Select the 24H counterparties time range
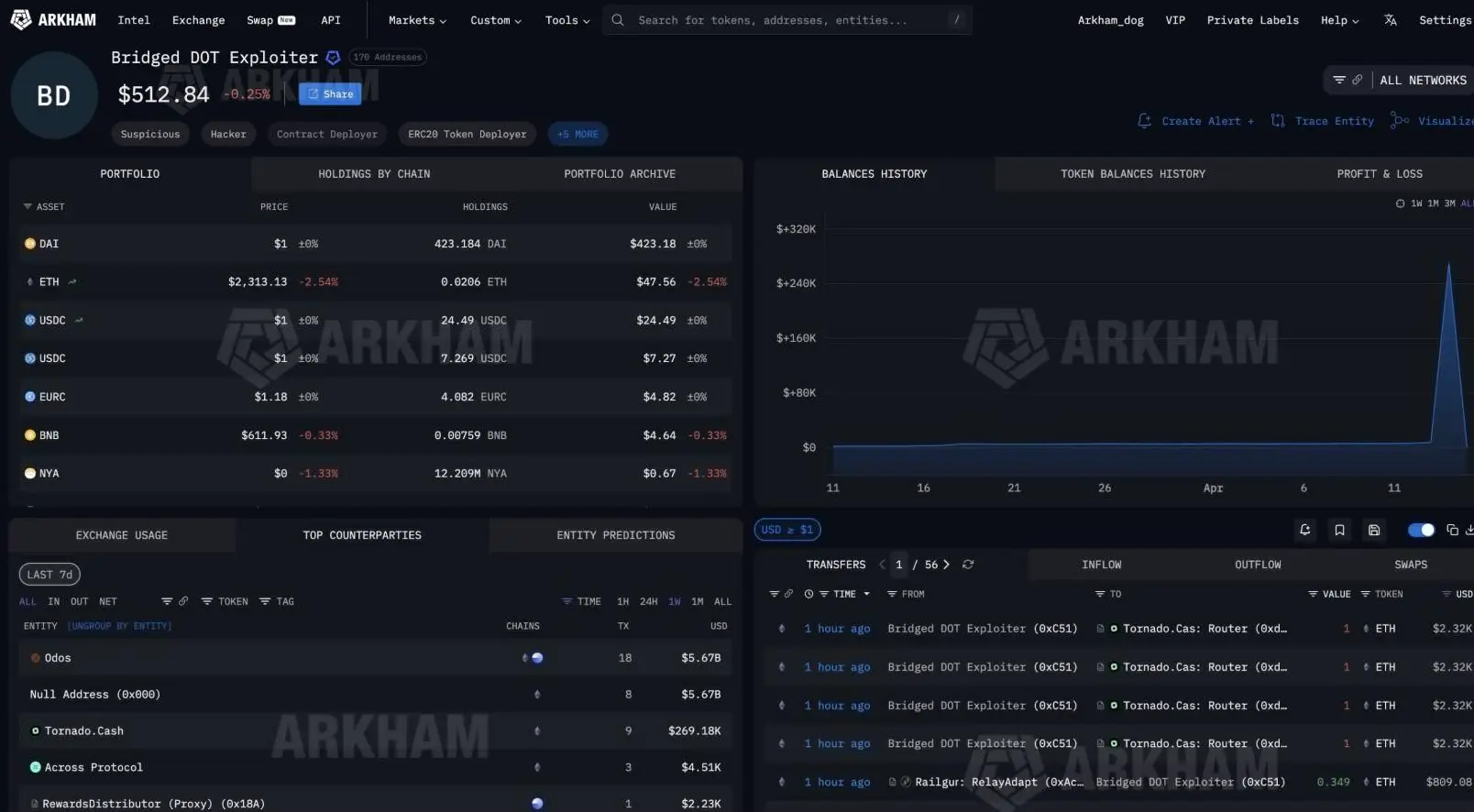The image size is (1474, 812). [x=648, y=601]
